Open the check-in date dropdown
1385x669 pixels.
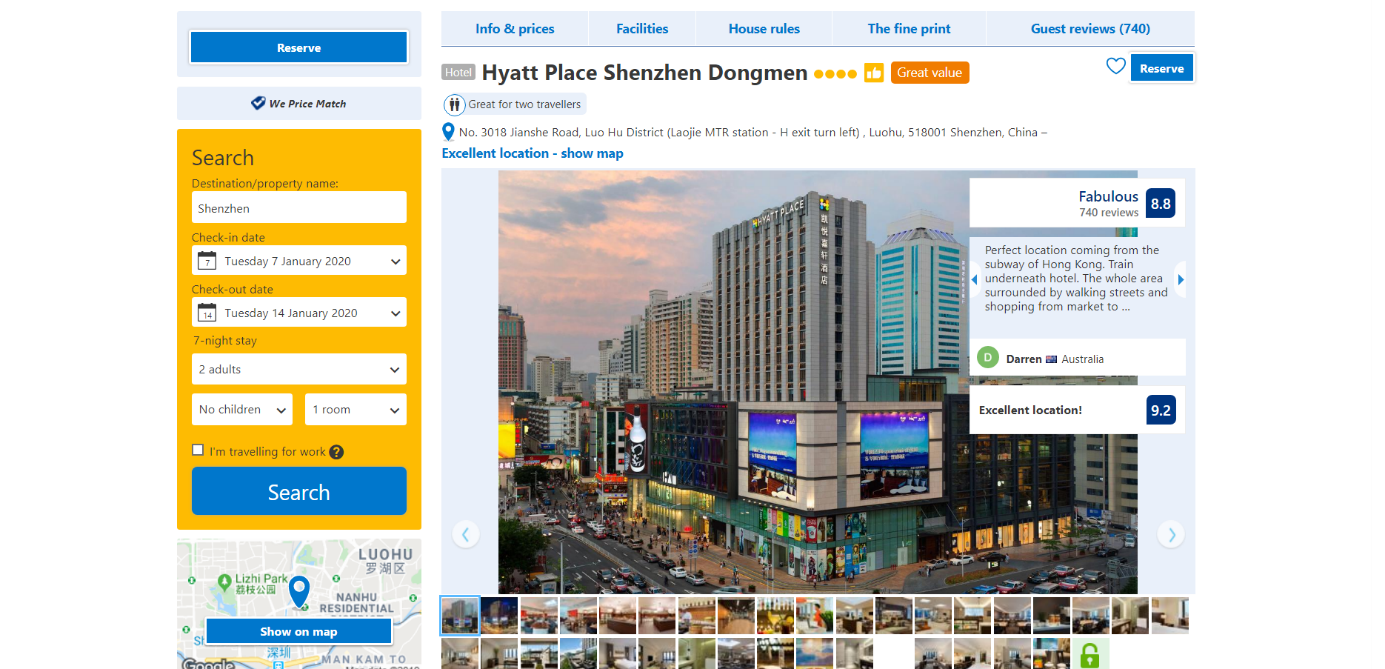[x=299, y=261]
